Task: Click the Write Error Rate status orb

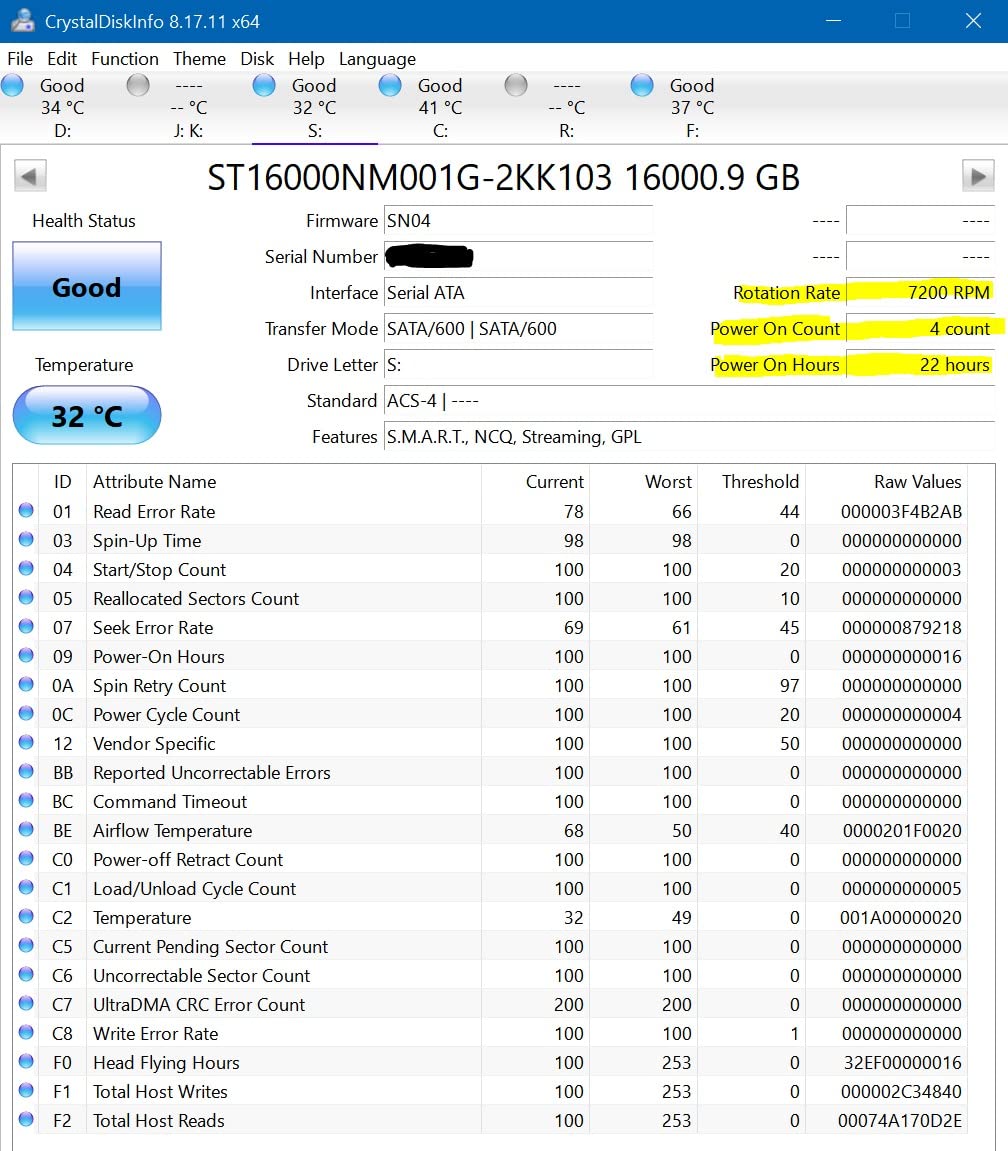Action: pyautogui.click(x=26, y=1032)
